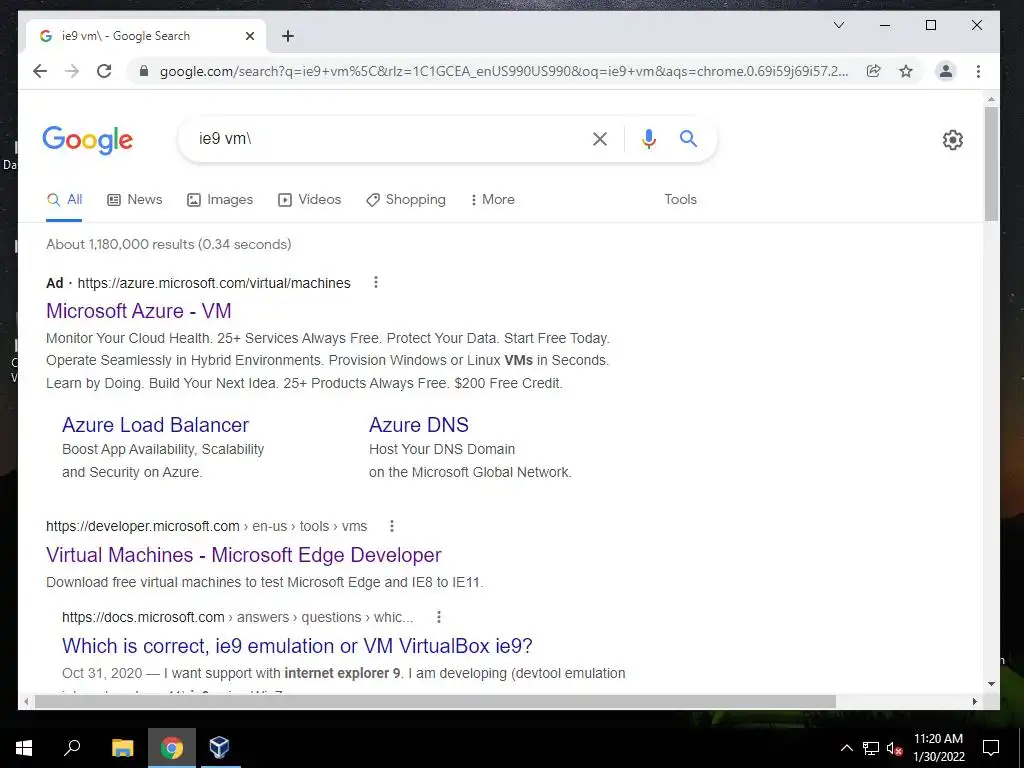Clear the search box with the X icon
1024x768 pixels.
(x=600, y=139)
